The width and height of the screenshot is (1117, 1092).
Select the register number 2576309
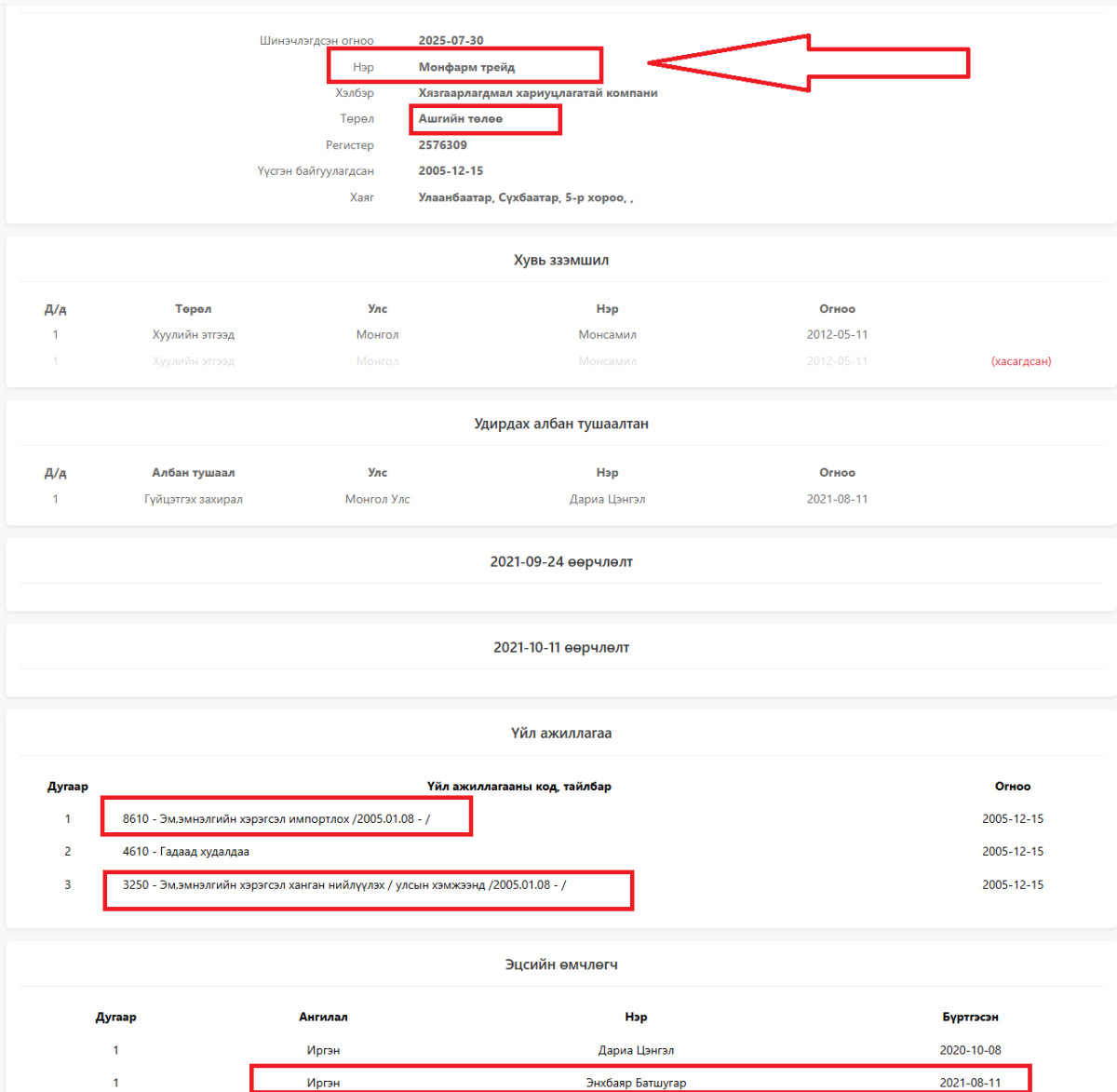click(x=443, y=145)
